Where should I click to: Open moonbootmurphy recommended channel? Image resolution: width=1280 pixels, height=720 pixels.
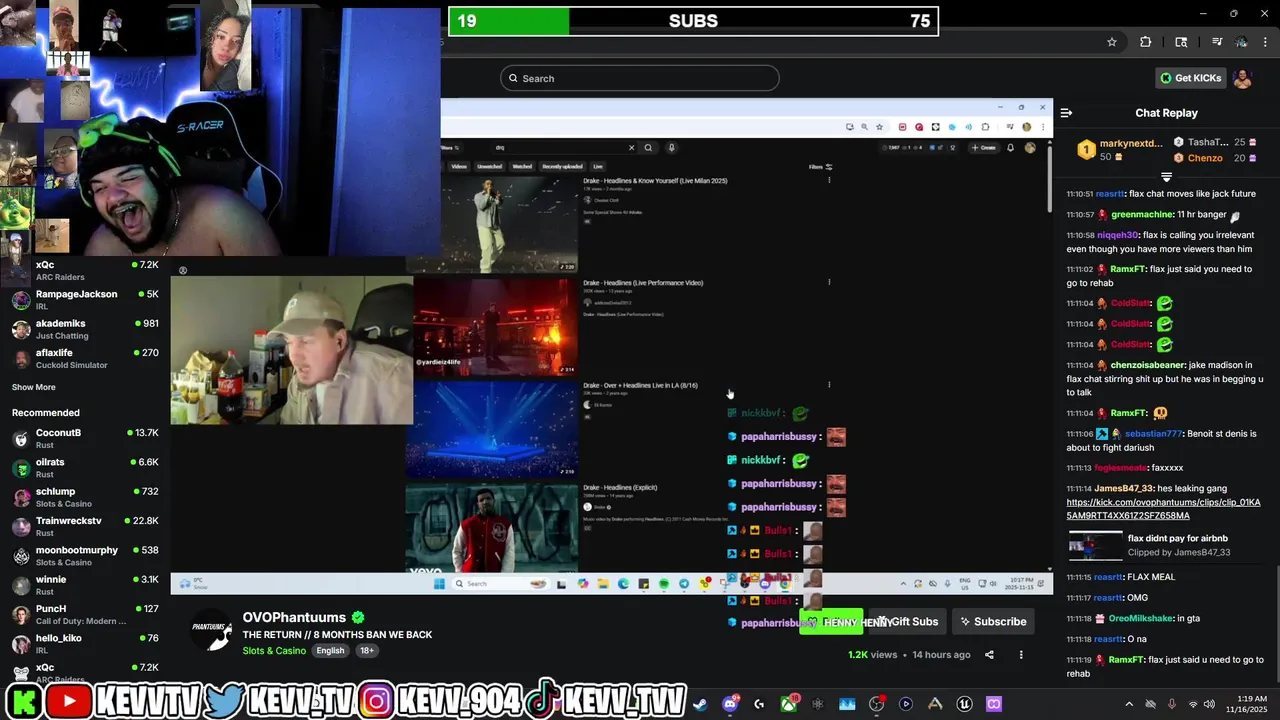(x=85, y=555)
